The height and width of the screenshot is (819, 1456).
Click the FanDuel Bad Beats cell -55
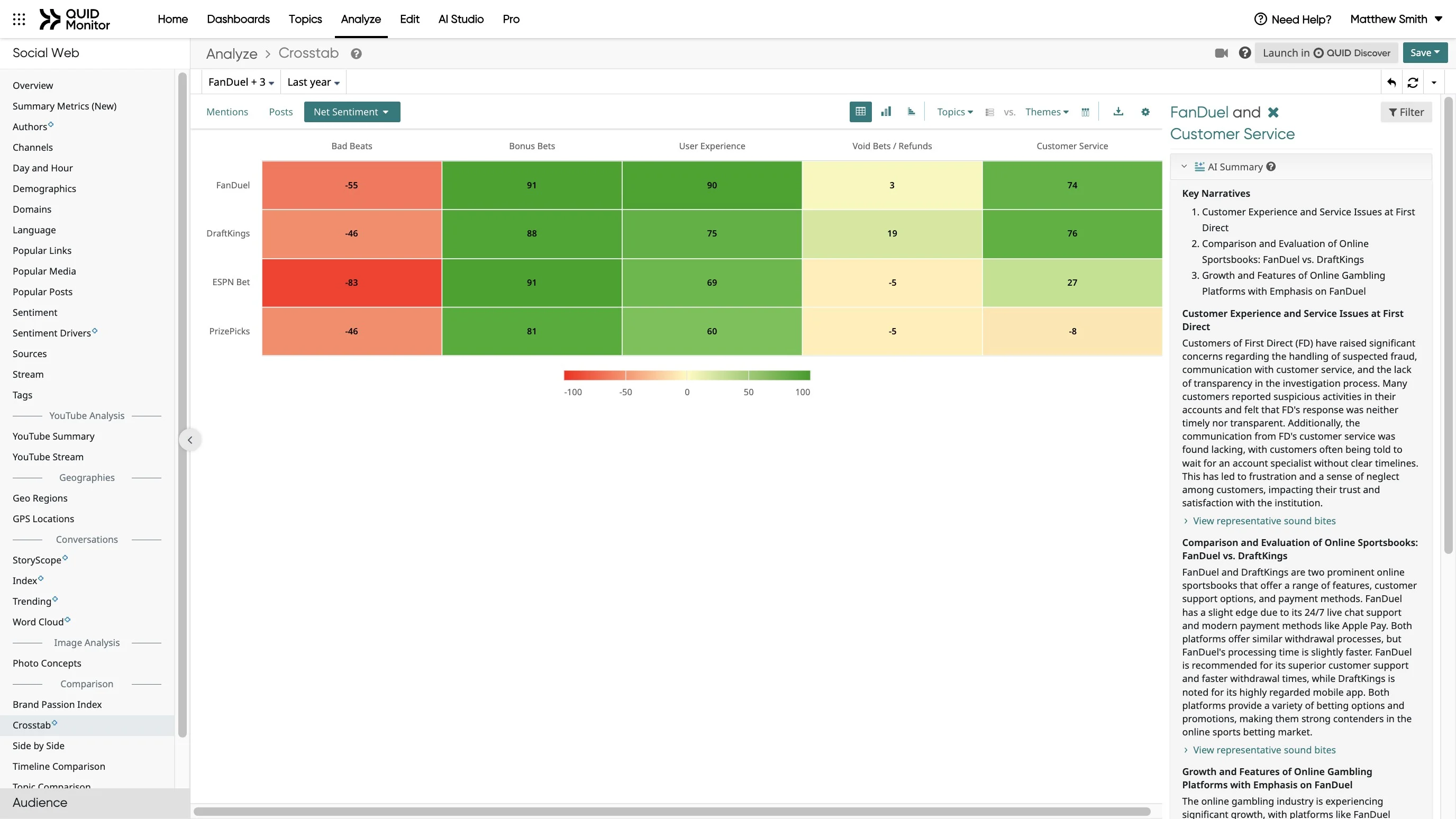(351, 185)
